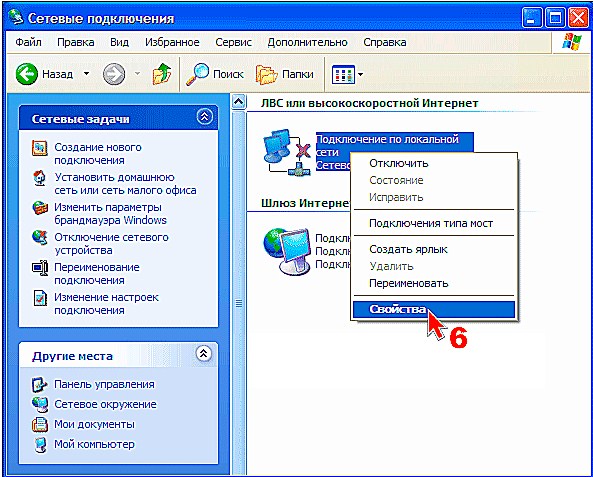The image size is (593, 477).
Task: Open the Views button dropdown arrow
Action: click(360, 74)
